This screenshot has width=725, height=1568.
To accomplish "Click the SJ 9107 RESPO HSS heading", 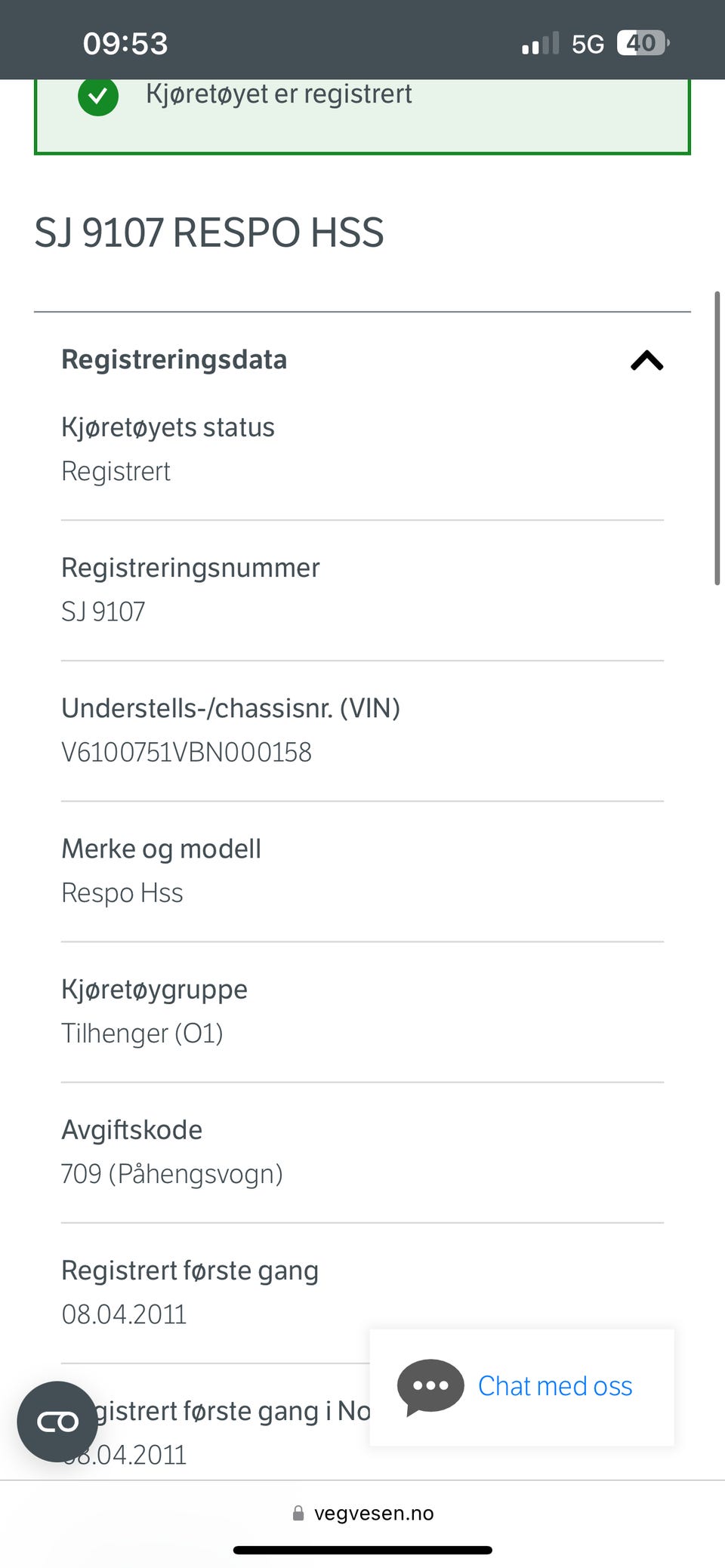I will click(209, 233).
